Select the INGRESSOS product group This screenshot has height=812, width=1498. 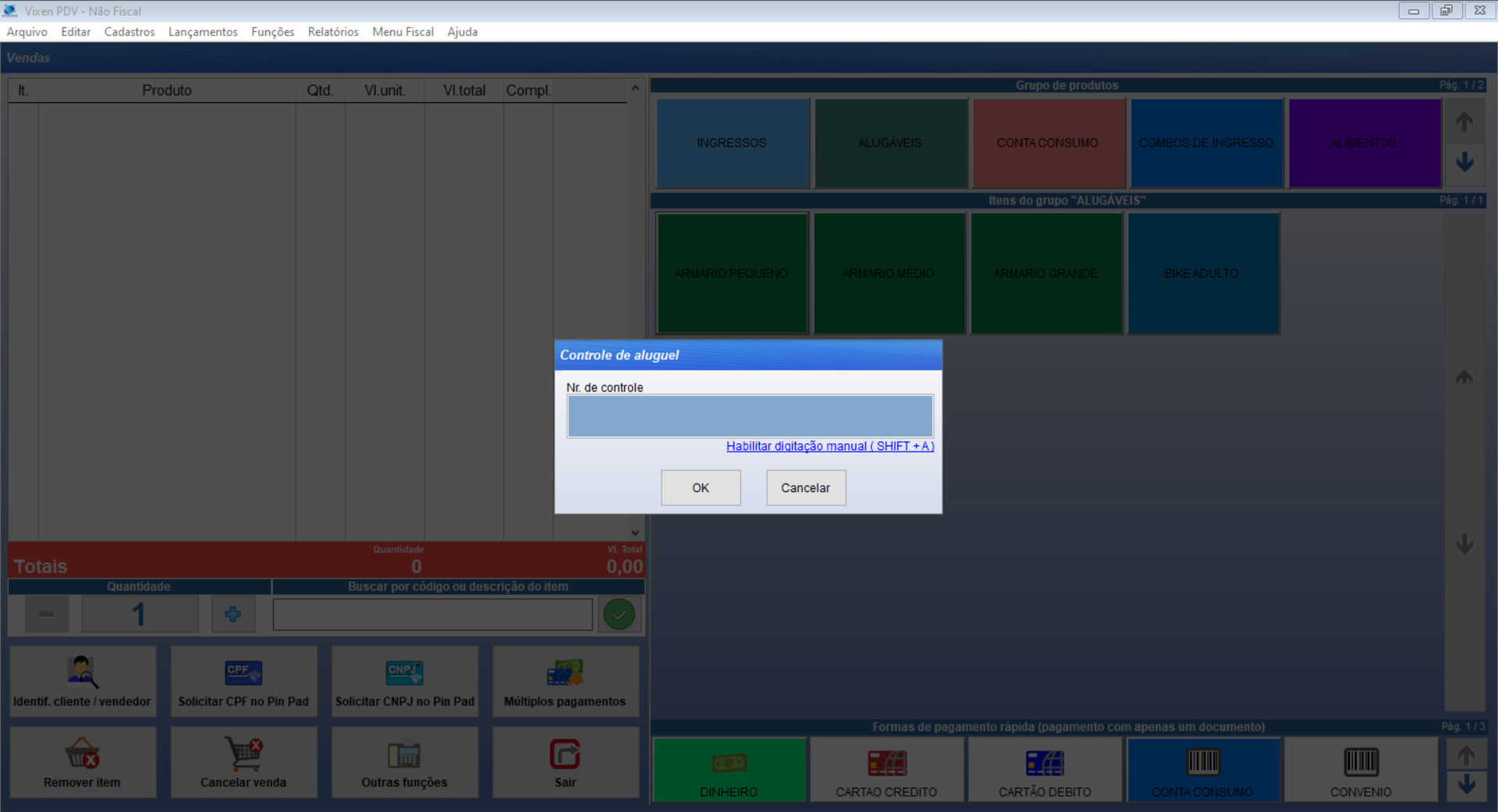pyautogui.click(x=732, y=143)
